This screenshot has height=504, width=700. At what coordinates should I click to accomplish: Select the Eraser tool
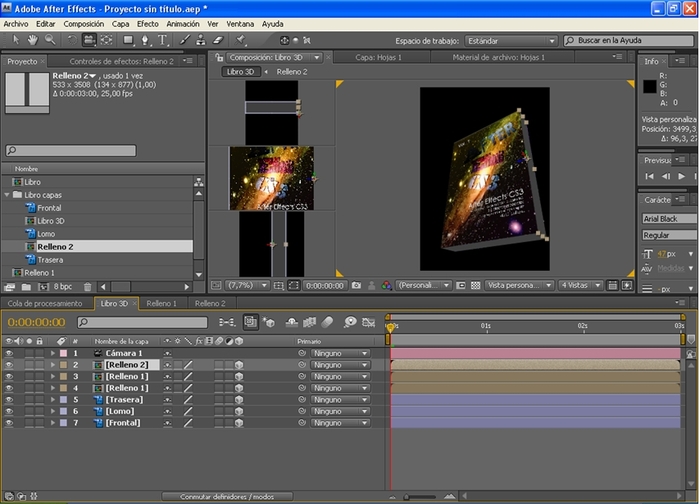(218, 40)
